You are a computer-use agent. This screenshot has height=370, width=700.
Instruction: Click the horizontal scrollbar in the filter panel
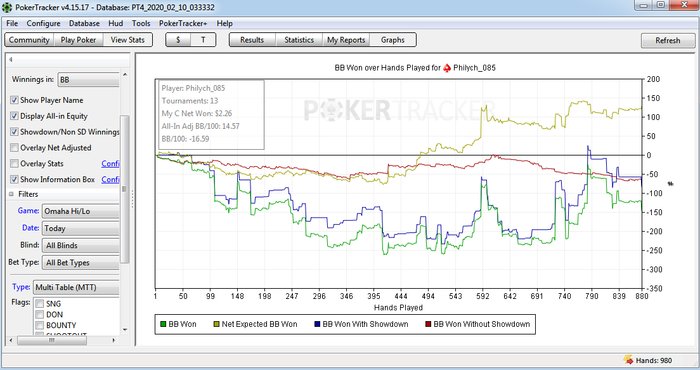62,340
